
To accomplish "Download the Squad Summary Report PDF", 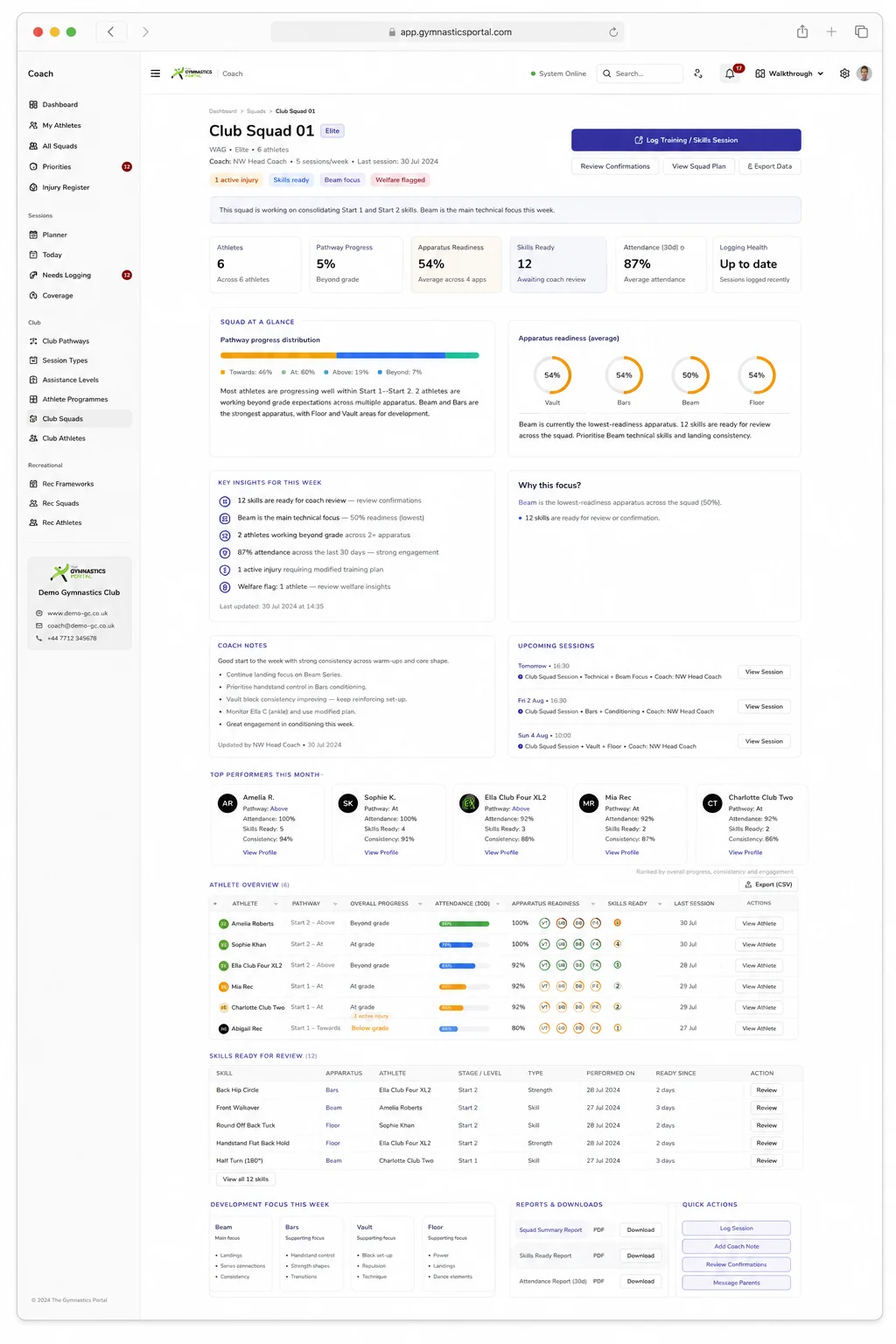I will (x=640, y=1229).
